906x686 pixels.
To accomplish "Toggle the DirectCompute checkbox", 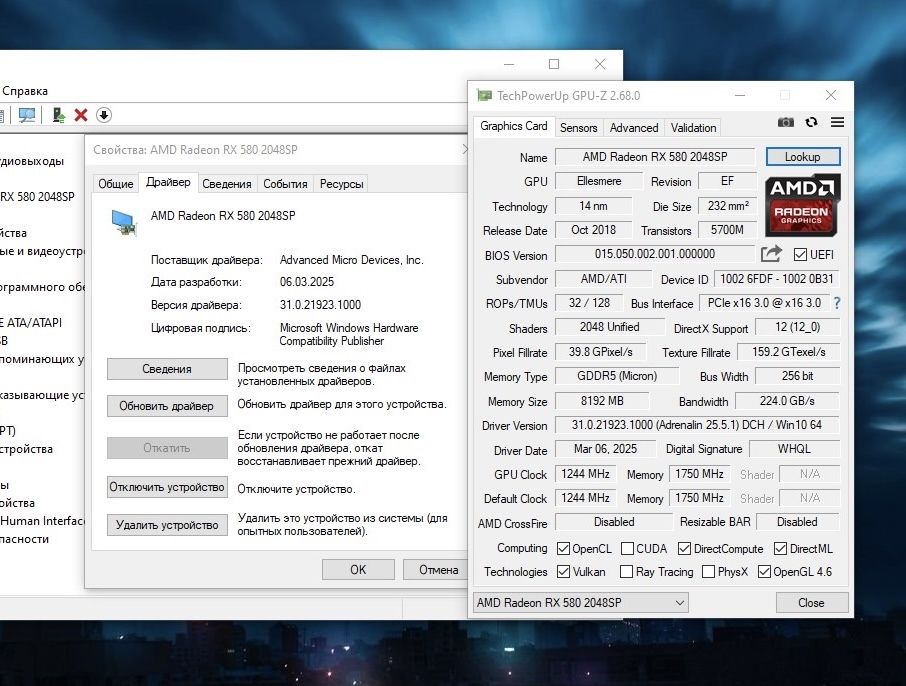I will tap(685, 548).
